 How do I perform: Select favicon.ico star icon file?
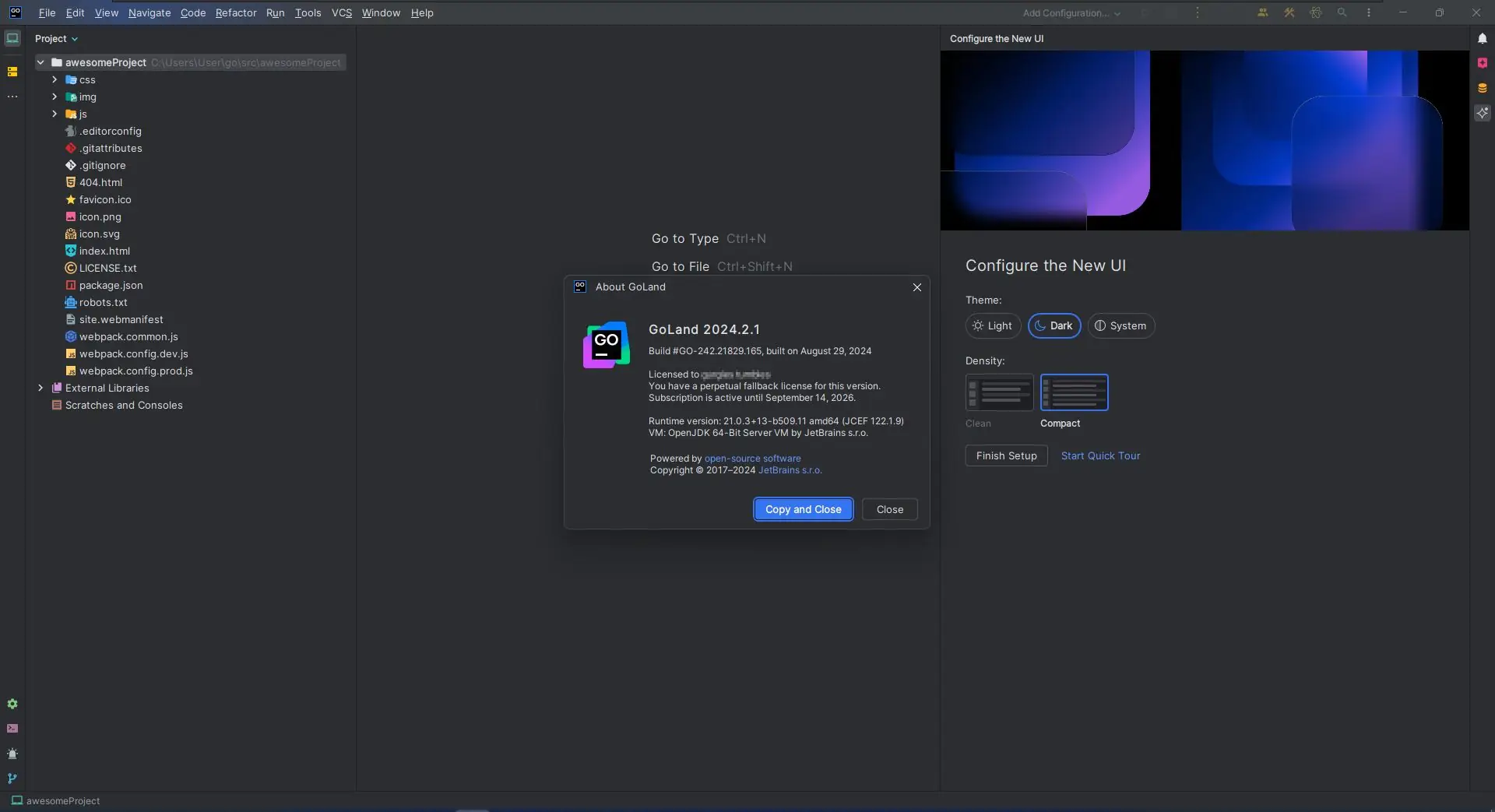pos(98,199)
